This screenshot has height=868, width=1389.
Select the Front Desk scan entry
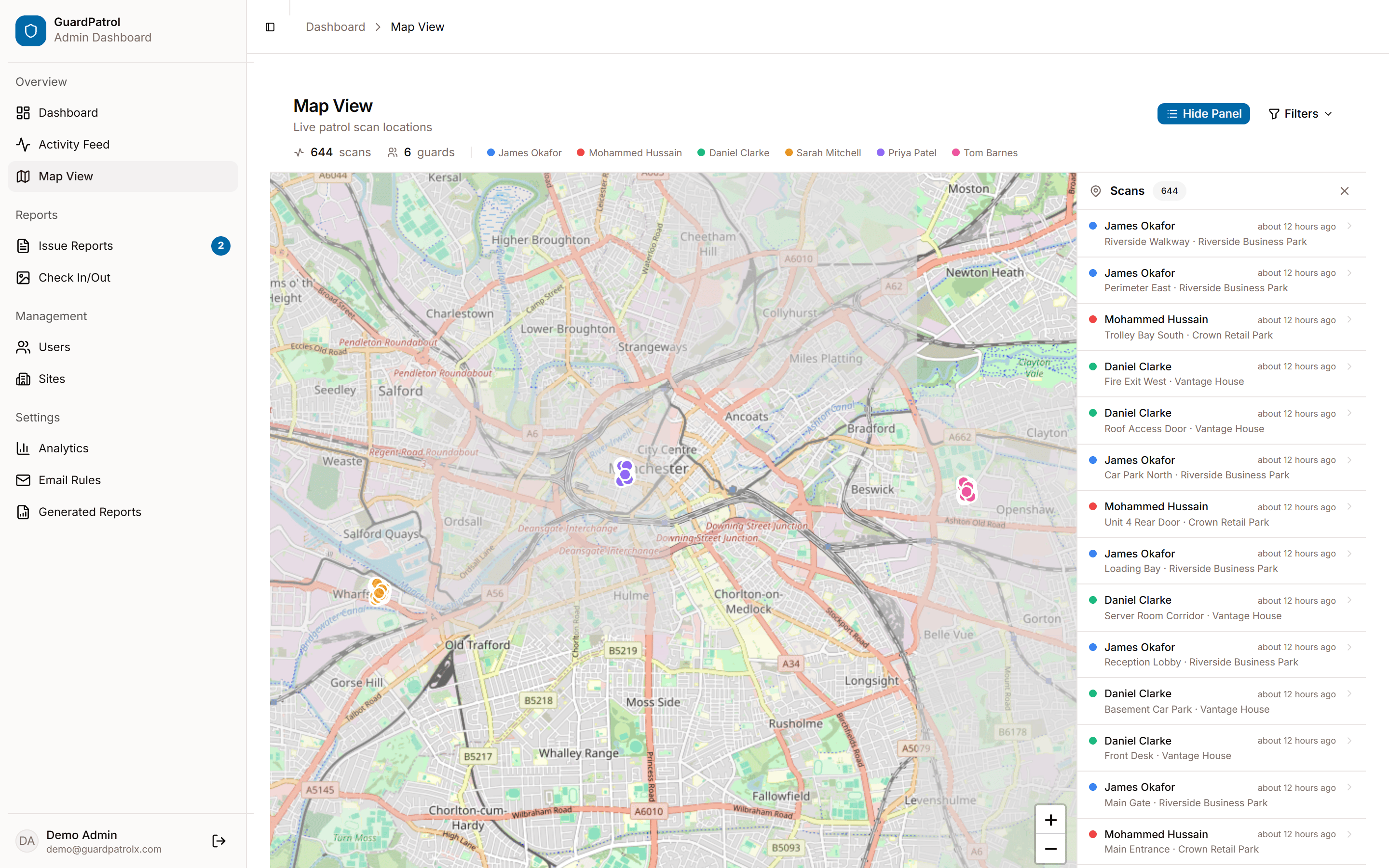click(1221, 748)
